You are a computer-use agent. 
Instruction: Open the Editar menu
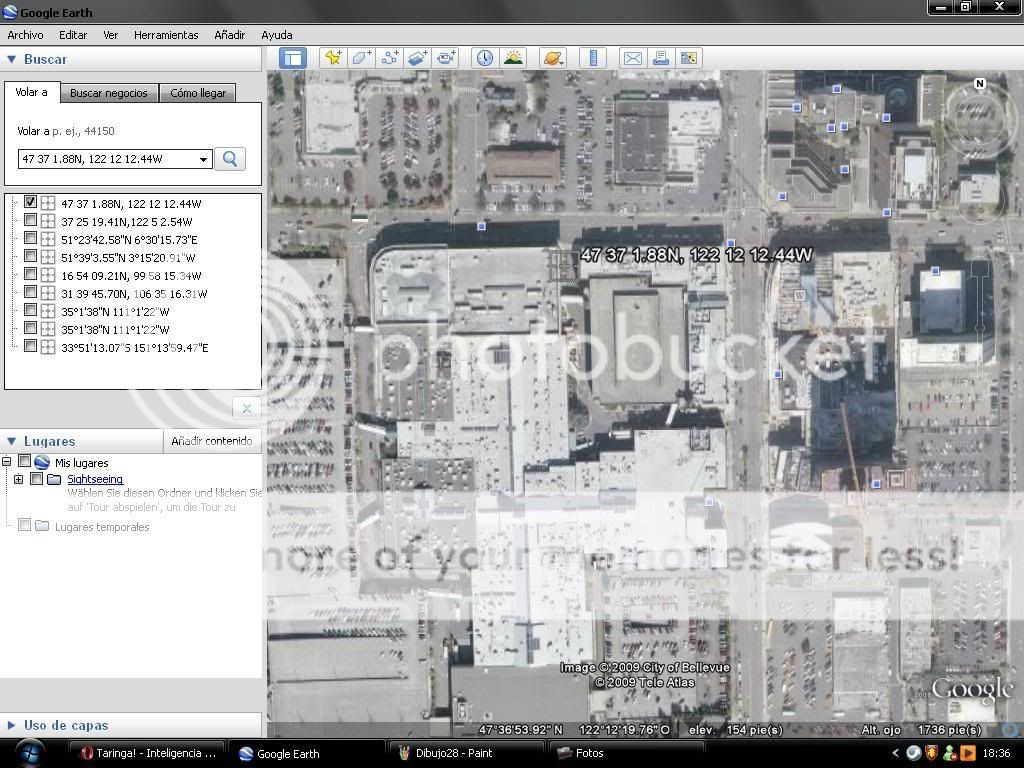tap(73, 35)
